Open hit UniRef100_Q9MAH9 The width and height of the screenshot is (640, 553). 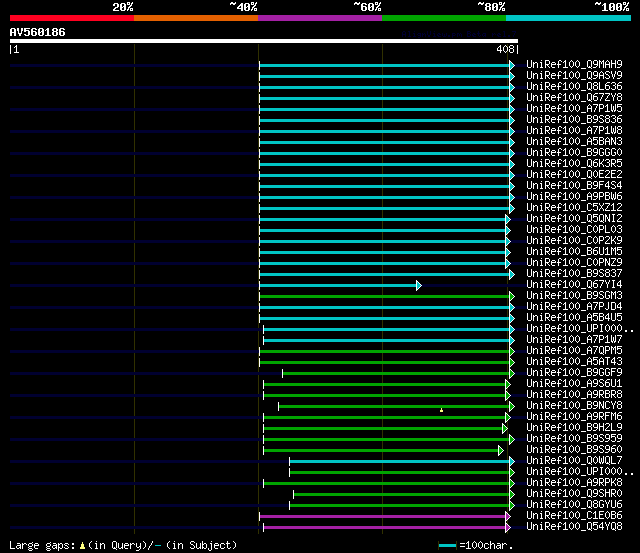pos(574,64)
